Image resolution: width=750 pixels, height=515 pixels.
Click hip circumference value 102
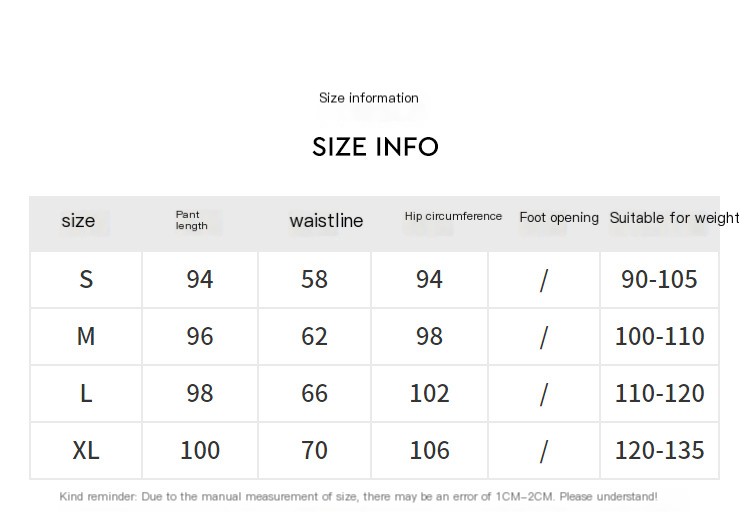click(429, 393)
